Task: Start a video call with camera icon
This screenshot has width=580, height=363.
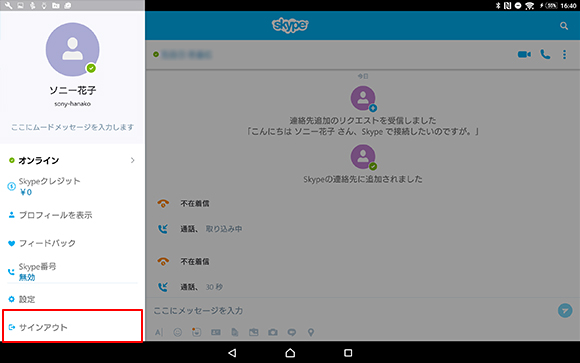Action: (524, 54)
